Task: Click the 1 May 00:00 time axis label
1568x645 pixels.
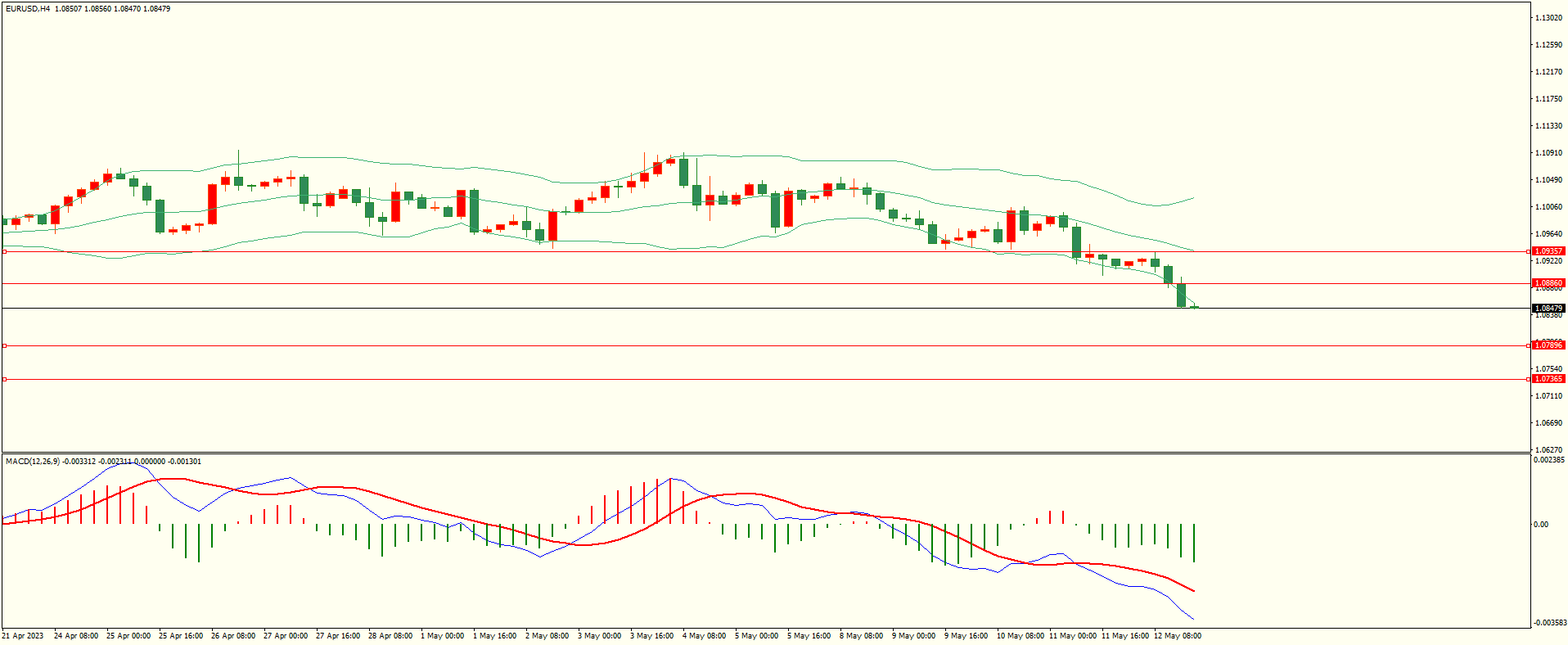Action: 442,636
